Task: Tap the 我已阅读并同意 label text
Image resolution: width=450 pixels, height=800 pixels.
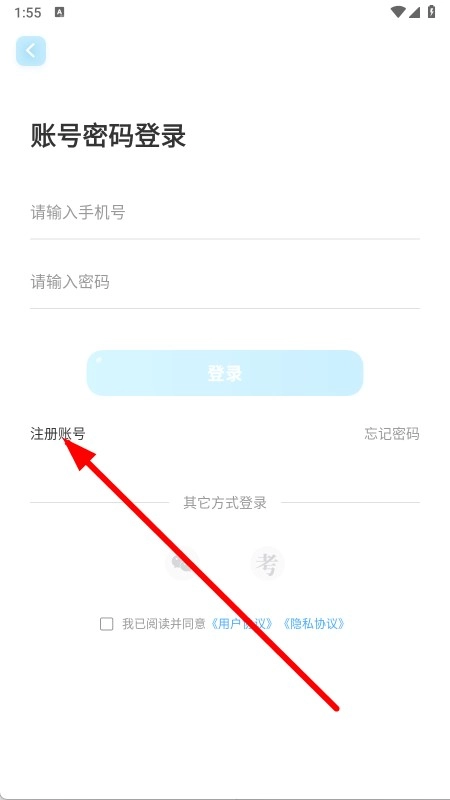Action: tap(164, 624)
